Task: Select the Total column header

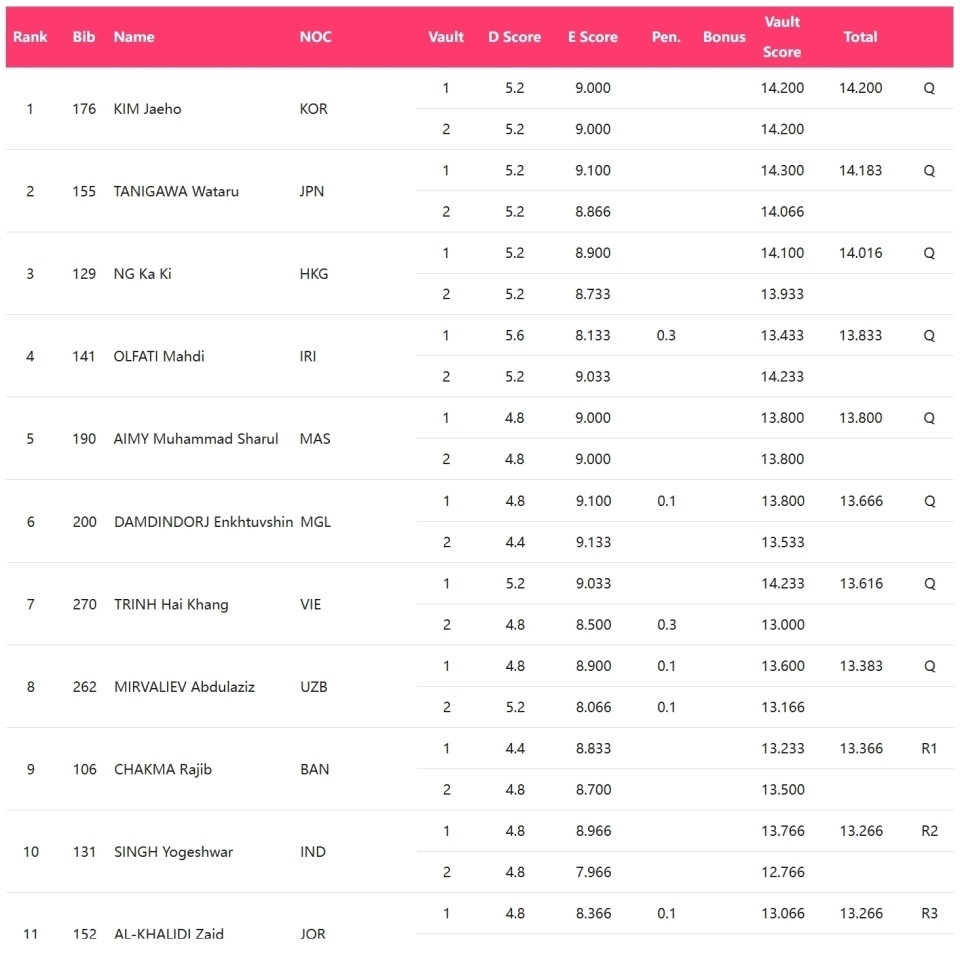Action: click(860, 37)
